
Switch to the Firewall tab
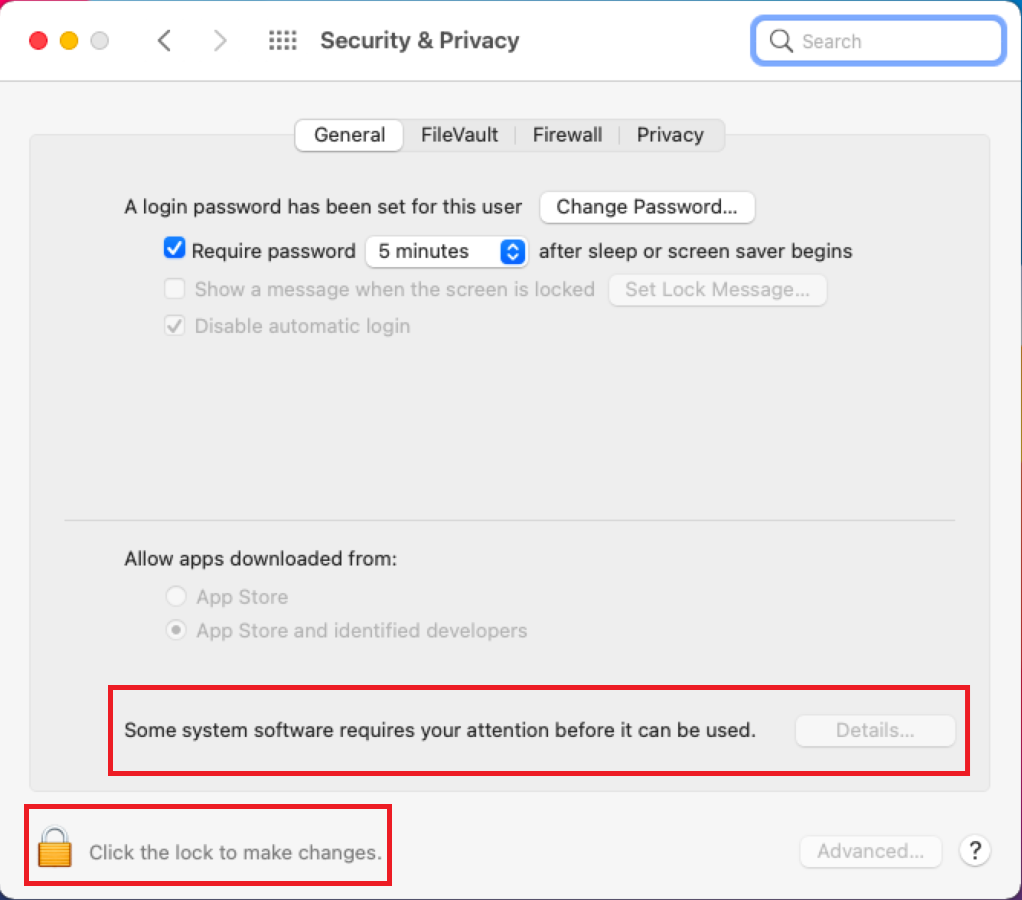pyautogui.click(x=567, y=135)
